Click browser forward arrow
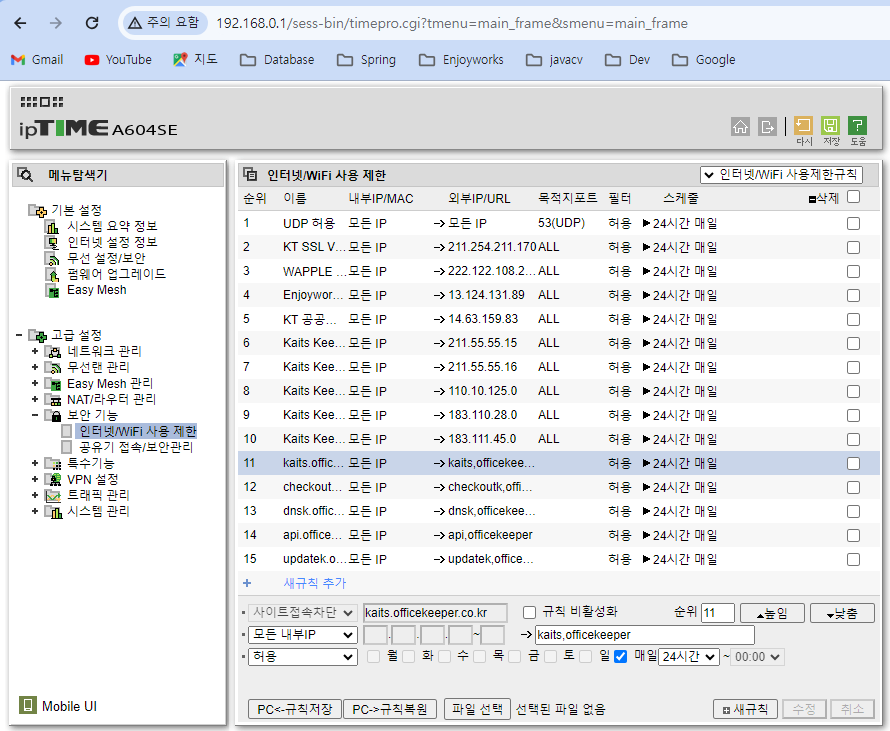 tap(56, 23)
